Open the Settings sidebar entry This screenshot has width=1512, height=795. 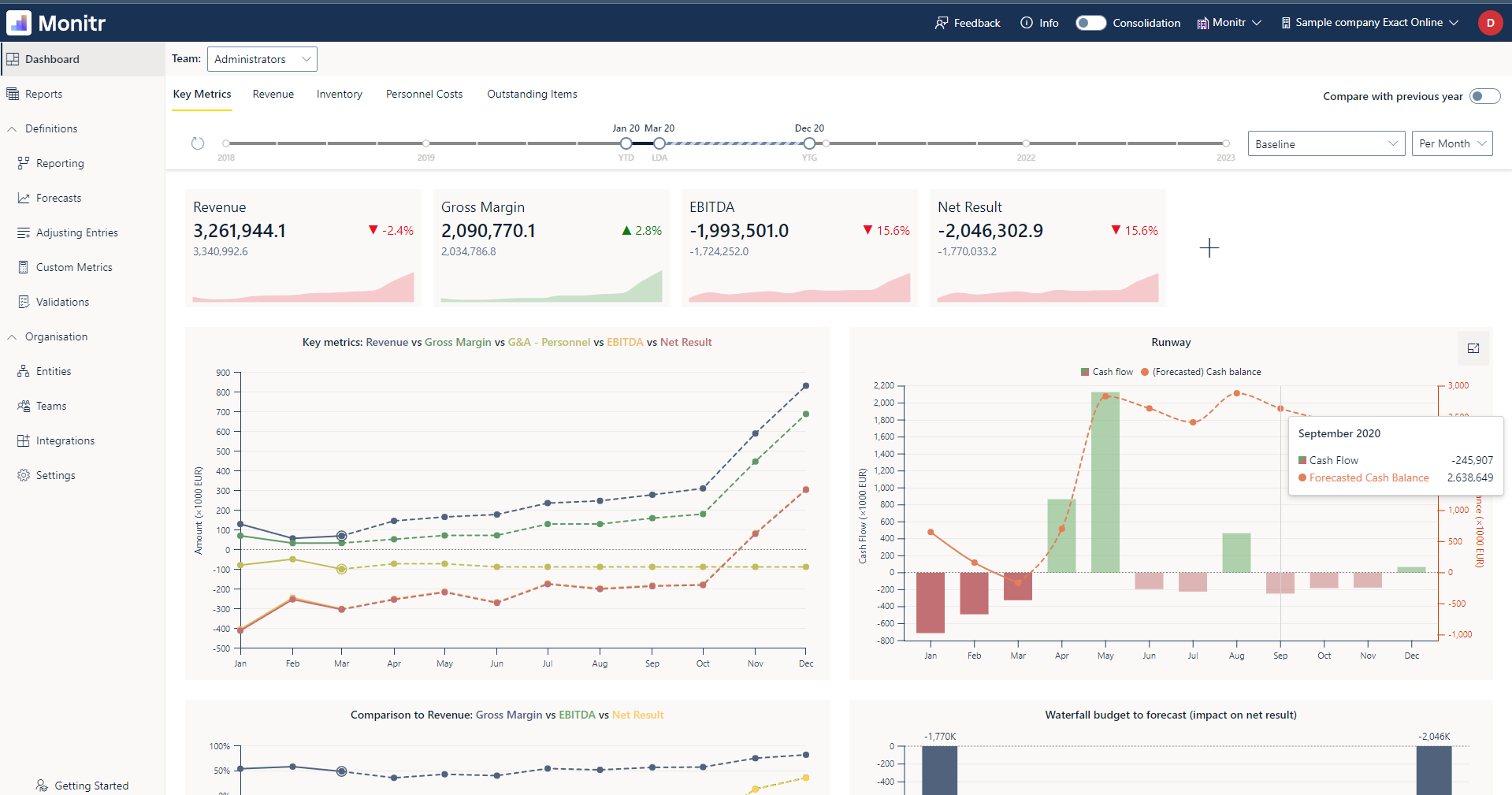tap(55, 474)
